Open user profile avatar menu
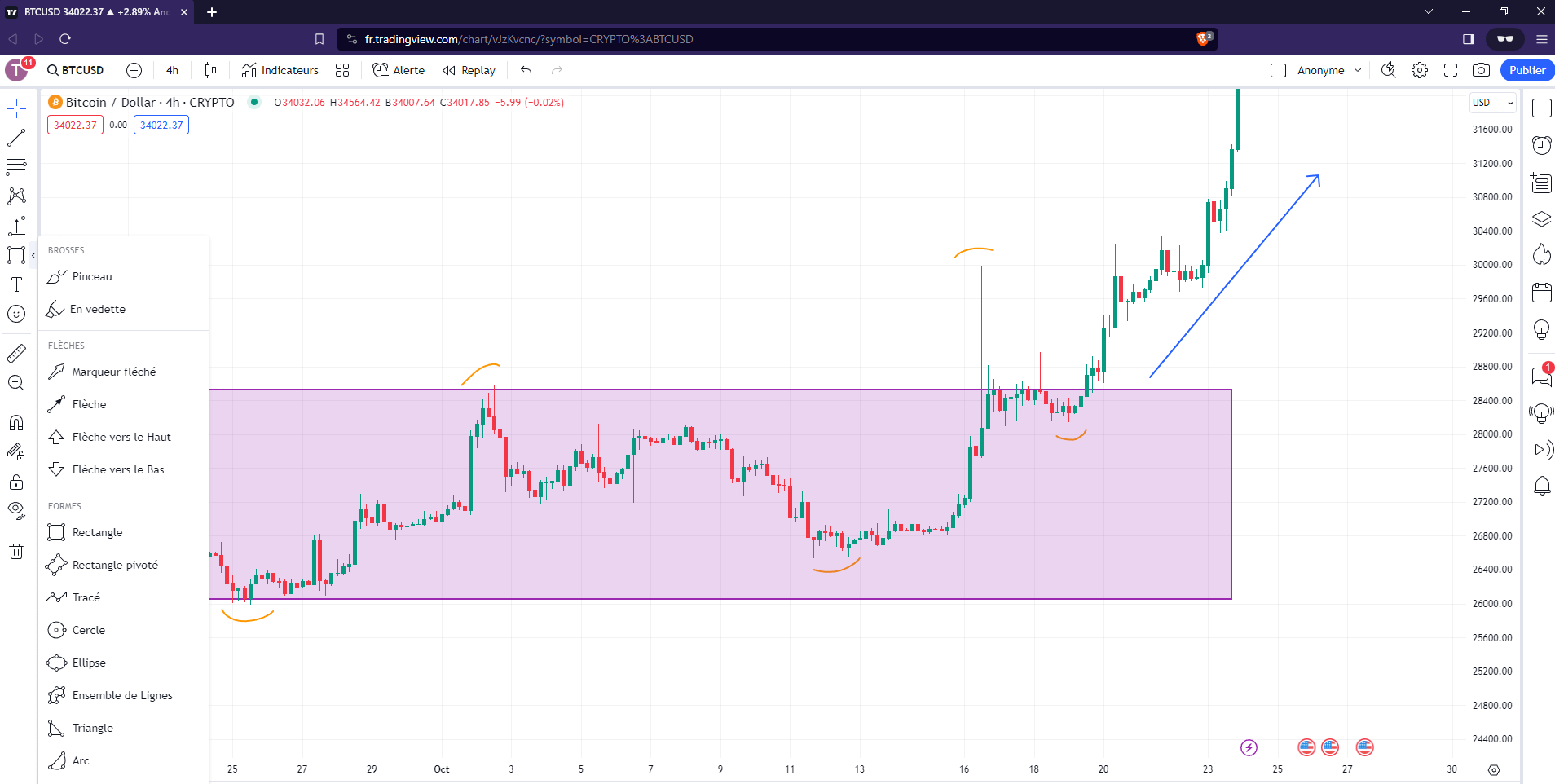The image size is (1555, 784). 17,70
